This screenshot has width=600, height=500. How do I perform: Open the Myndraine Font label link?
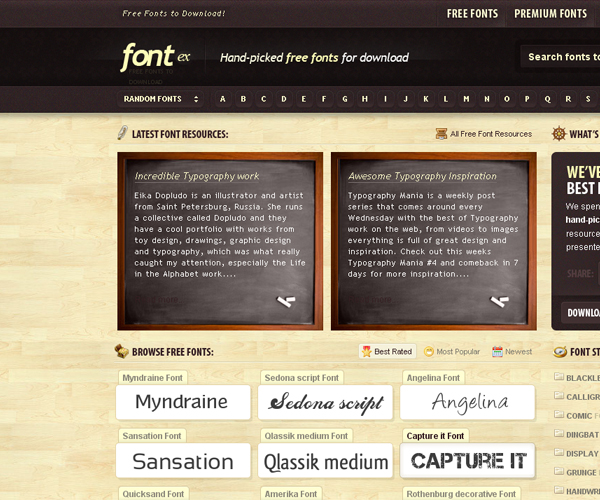[153, 378]
